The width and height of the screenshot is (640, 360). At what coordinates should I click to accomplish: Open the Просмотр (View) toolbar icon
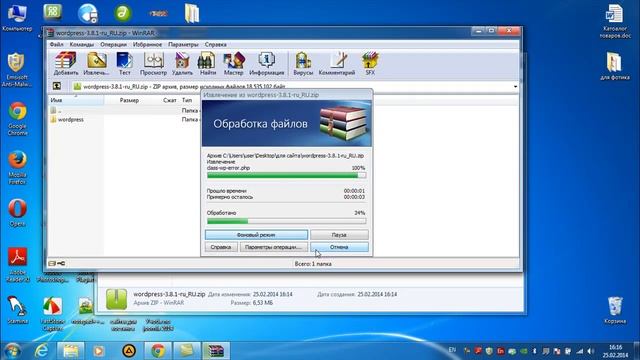[x=153, y=63]
